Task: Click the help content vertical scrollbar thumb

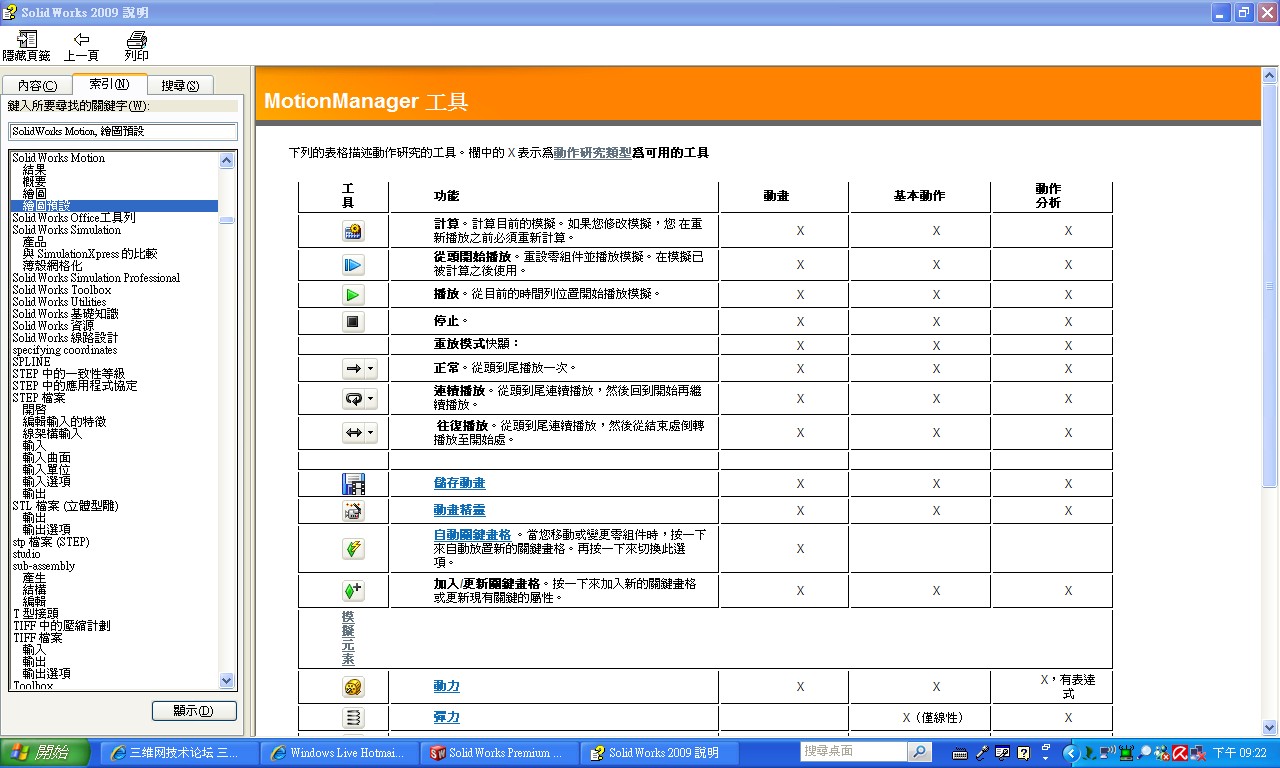Action: tap(1270, 284)
